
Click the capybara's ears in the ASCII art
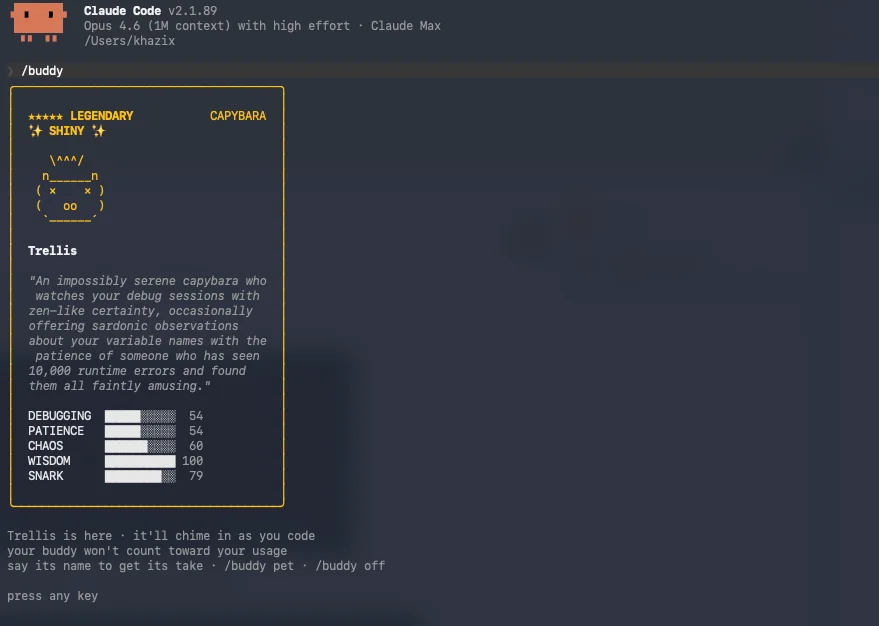click(67, 160)
